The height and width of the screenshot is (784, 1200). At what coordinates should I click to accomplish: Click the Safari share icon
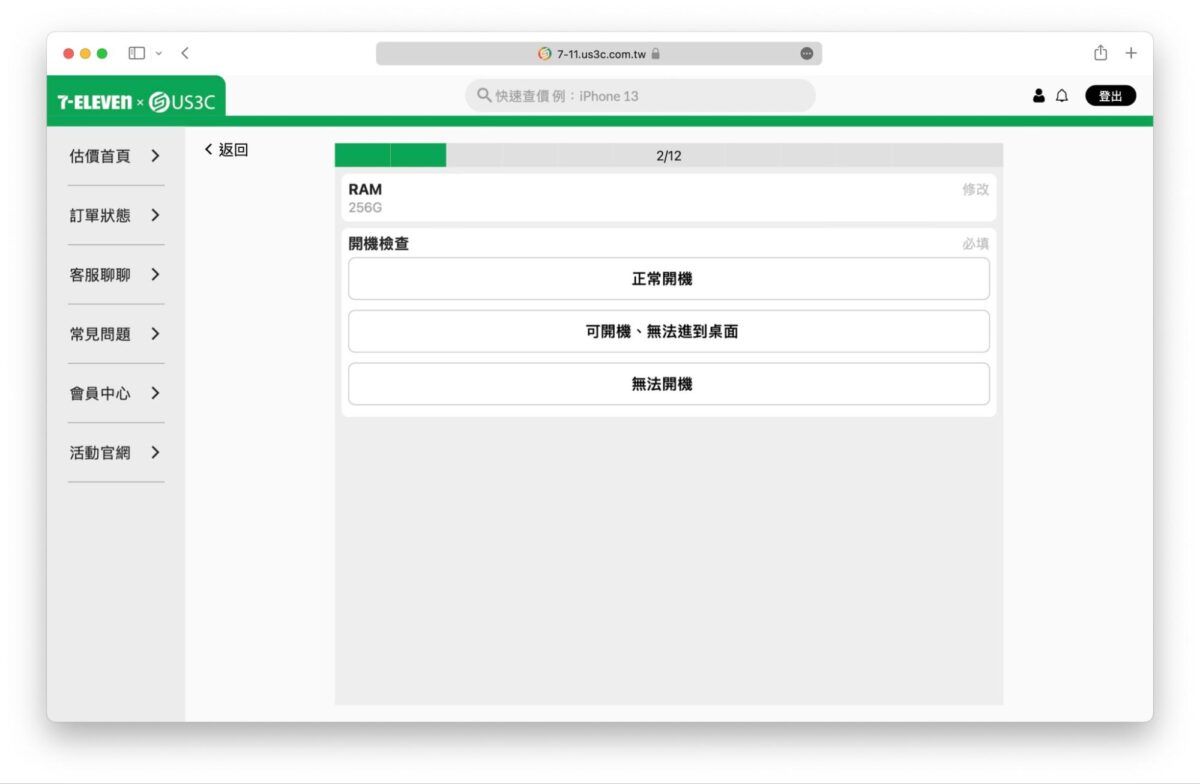(x=1100, y=52)
